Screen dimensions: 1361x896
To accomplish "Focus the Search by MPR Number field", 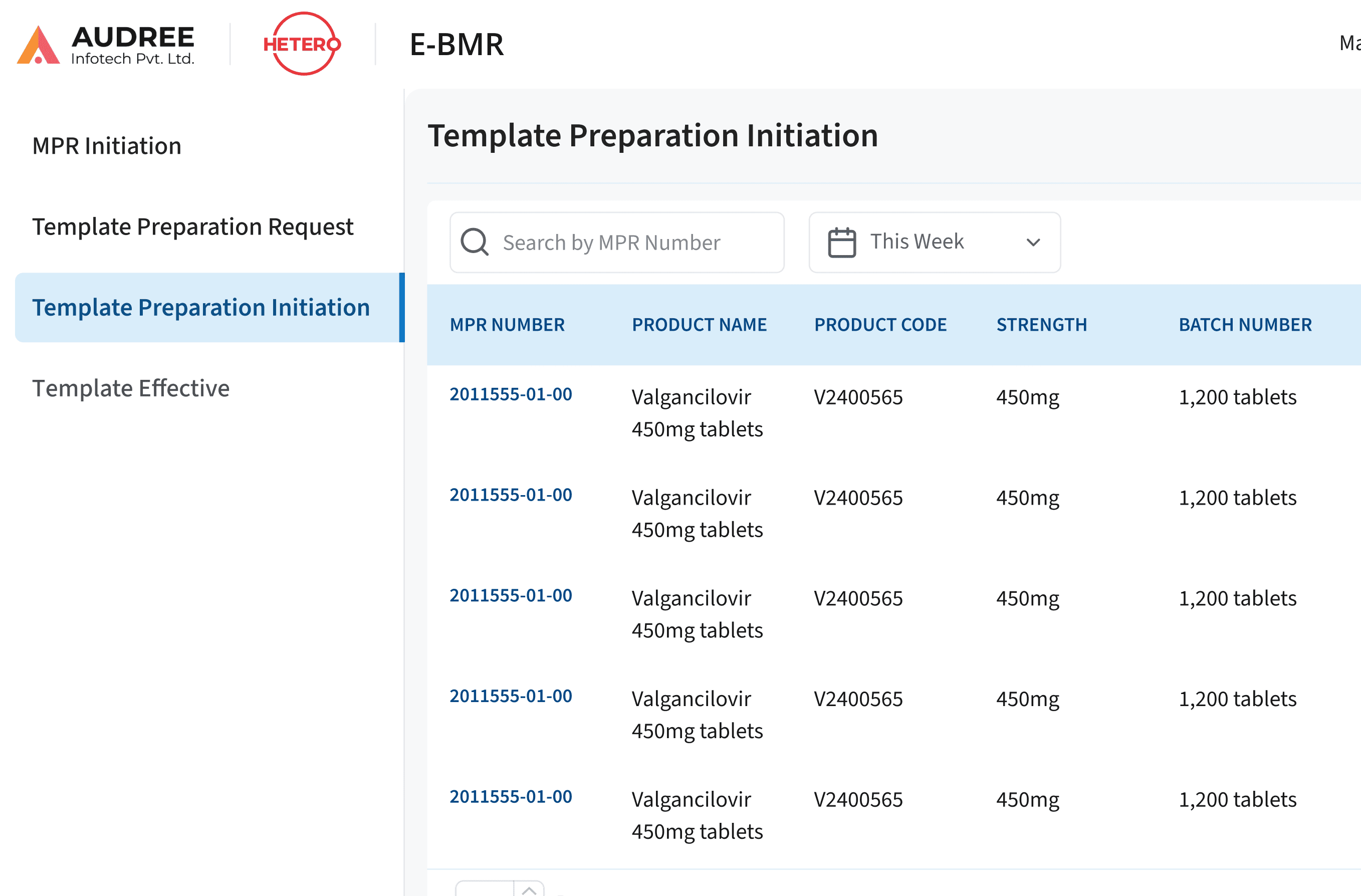I will coord(629,243).
